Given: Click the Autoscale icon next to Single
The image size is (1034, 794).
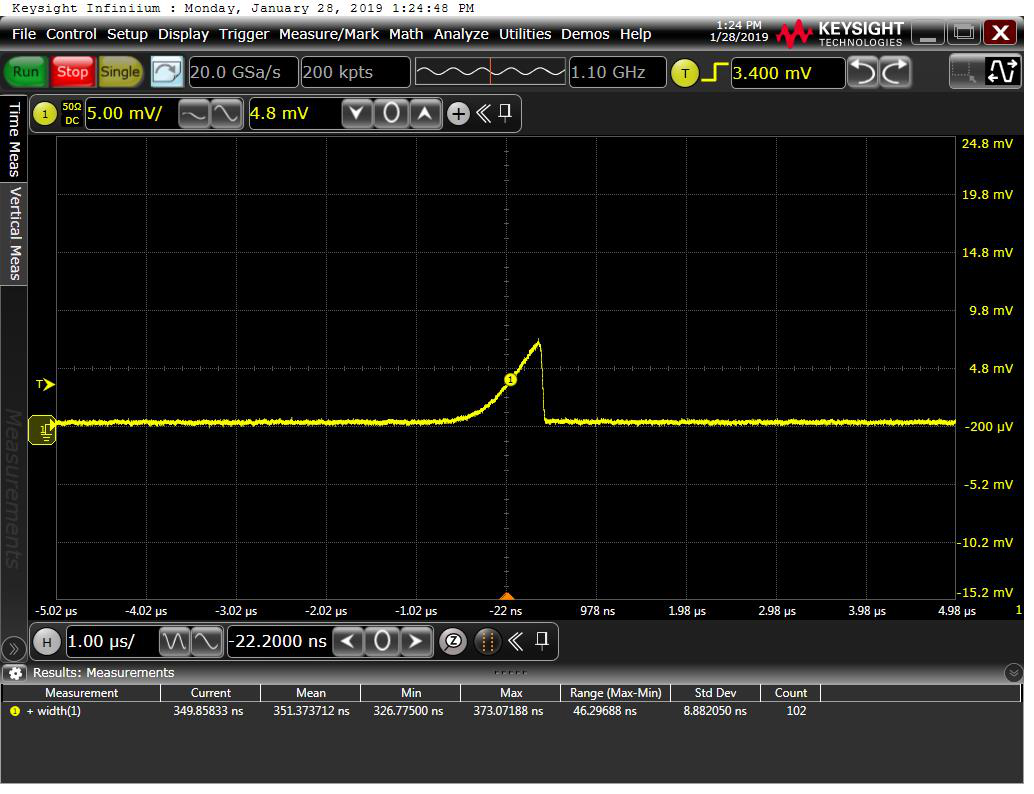Looking at the screenshot, I should click(x=167, y=72).
